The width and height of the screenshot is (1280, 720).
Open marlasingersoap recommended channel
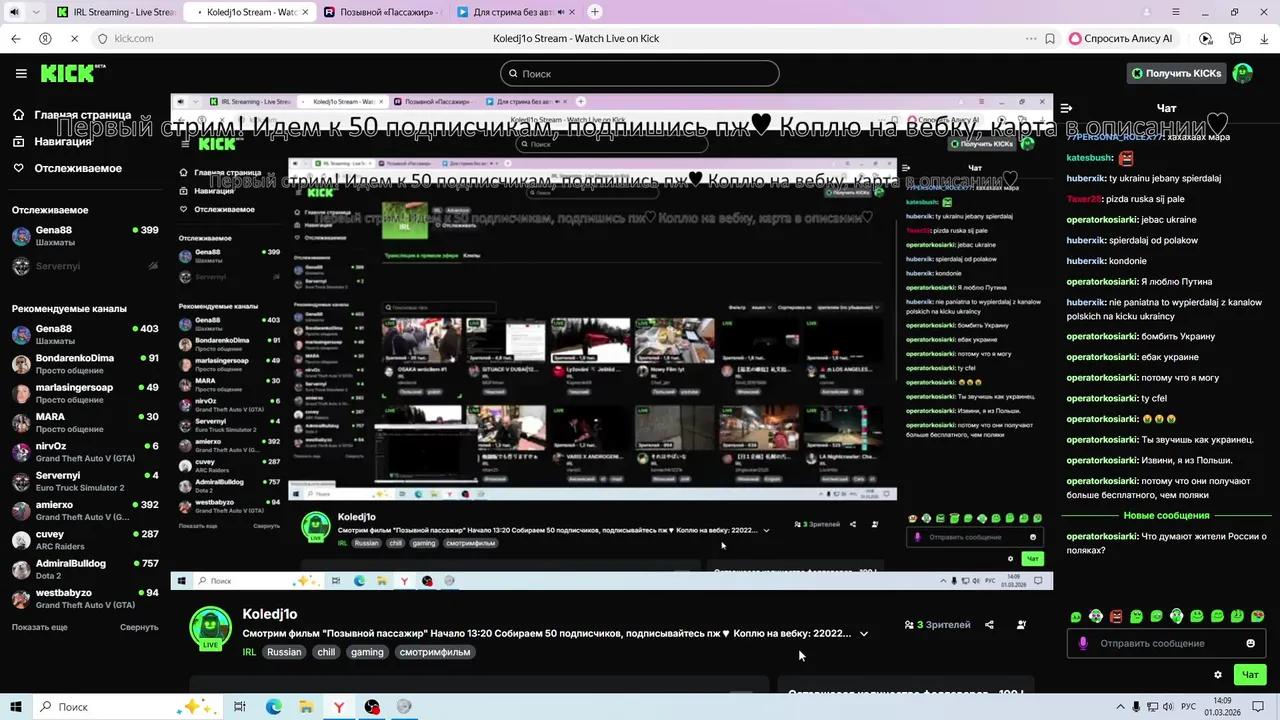pyautogui.click(x=85, y=393)
